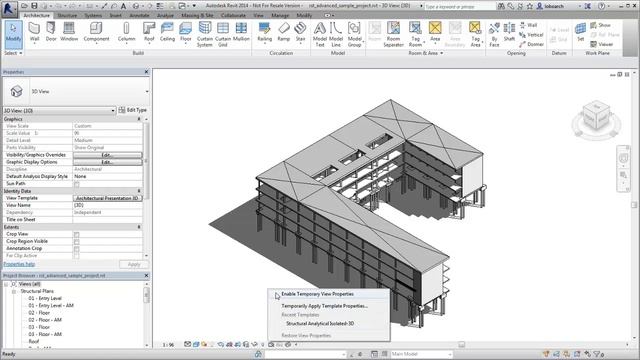The image size is (640, 360).
Task: Collapse the Extents properties section
Action: 139,227
